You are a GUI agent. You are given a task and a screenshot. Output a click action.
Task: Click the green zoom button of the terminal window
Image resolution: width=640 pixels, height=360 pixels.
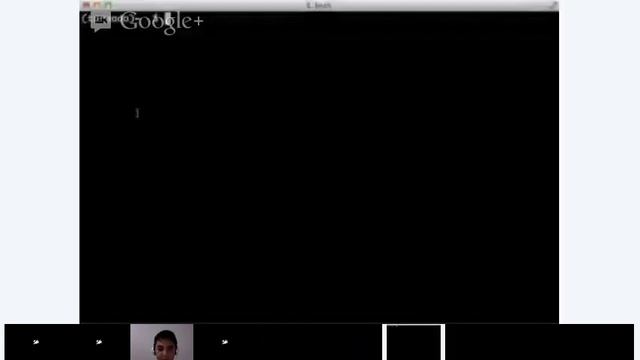tap(108, 5)
